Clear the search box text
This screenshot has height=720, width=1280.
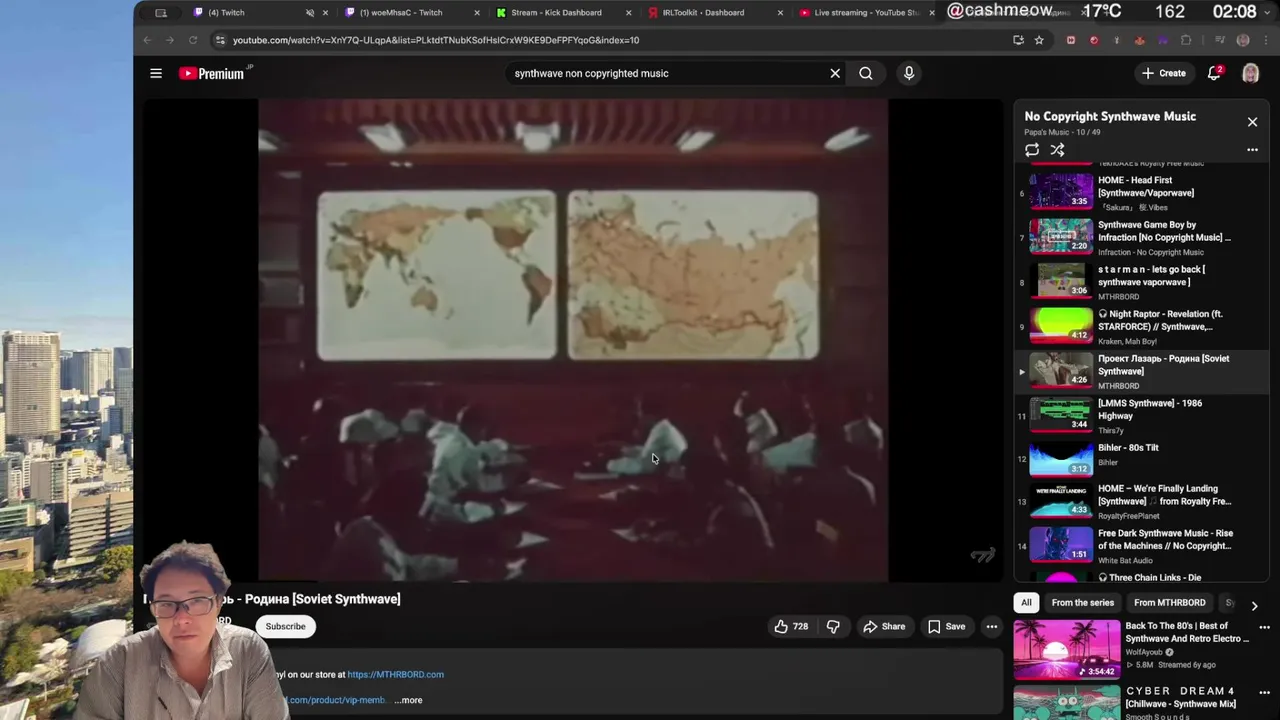(835, 73)
